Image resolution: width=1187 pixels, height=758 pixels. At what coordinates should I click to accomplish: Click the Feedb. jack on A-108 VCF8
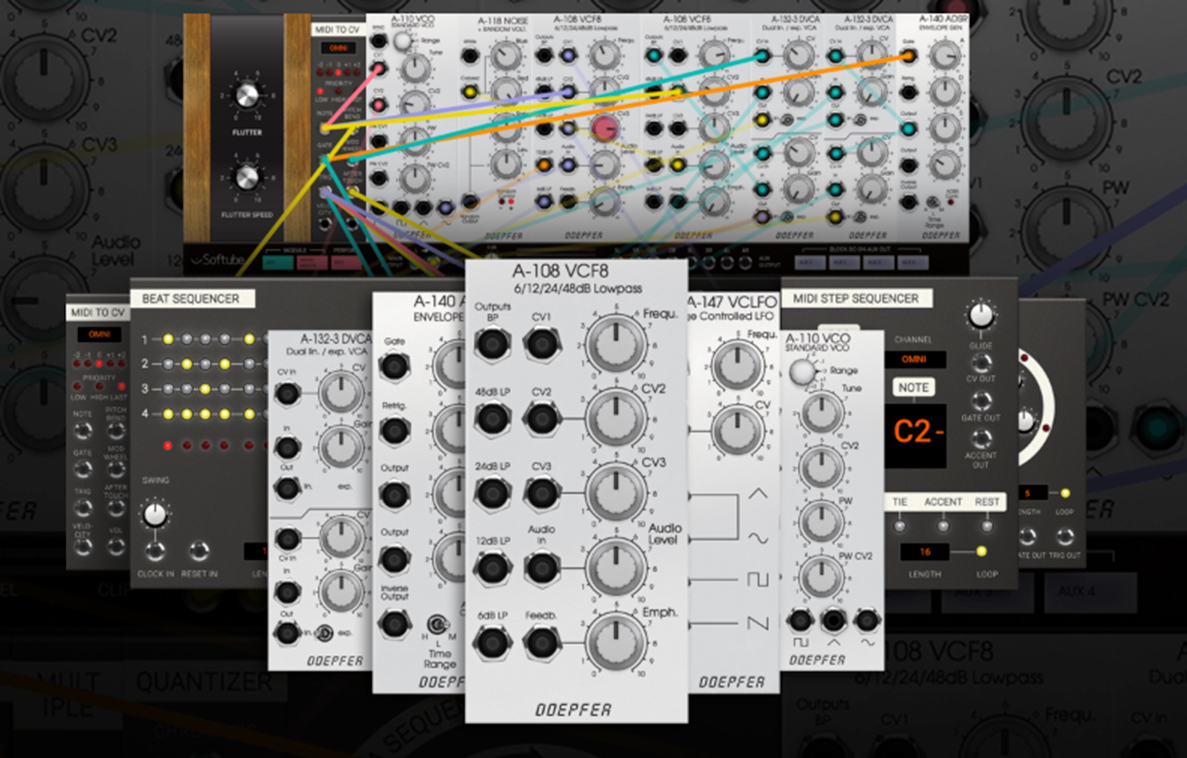pos(541,642)
